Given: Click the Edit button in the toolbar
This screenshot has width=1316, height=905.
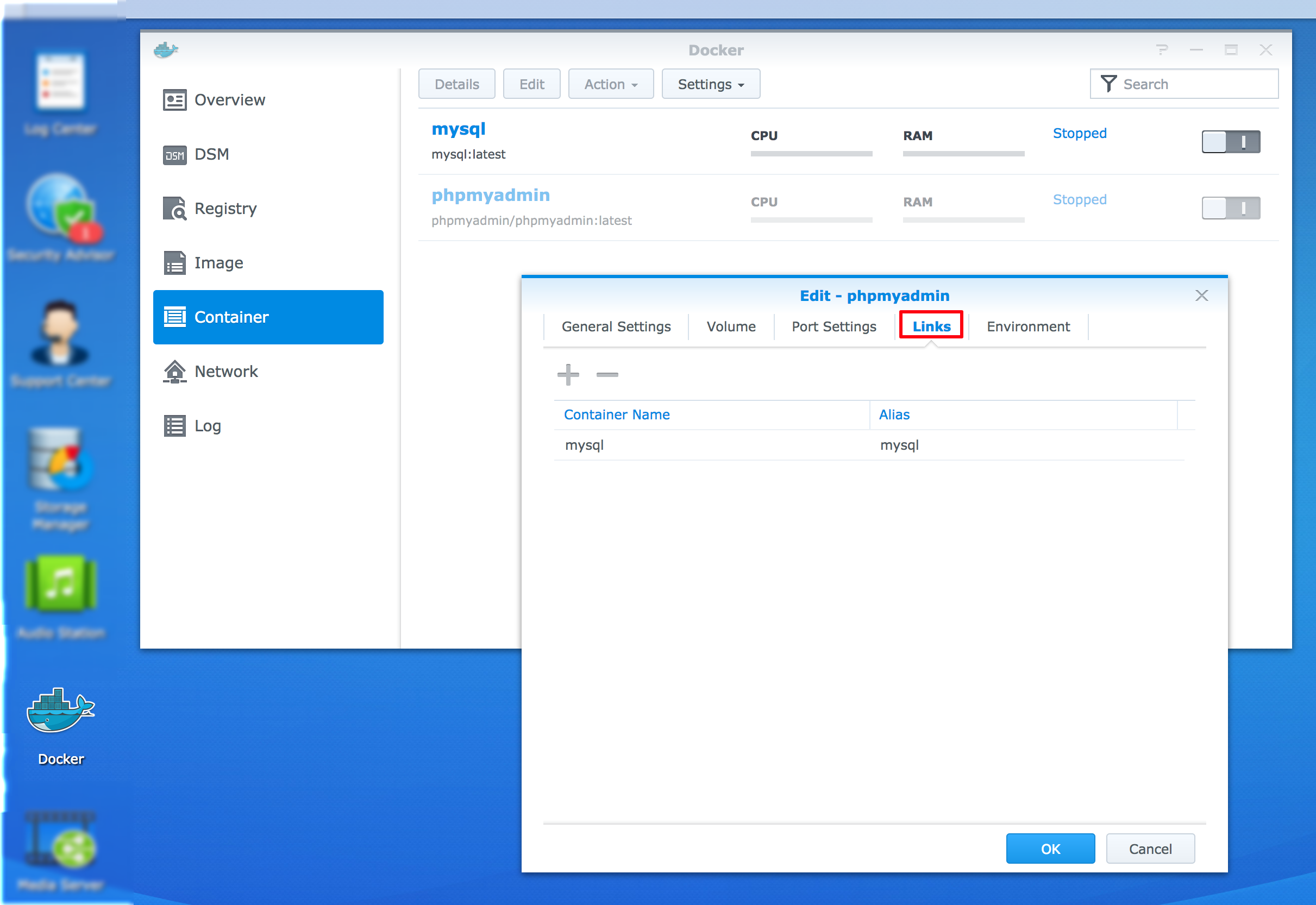Looking at the screenshot, I should coord(531,85).
